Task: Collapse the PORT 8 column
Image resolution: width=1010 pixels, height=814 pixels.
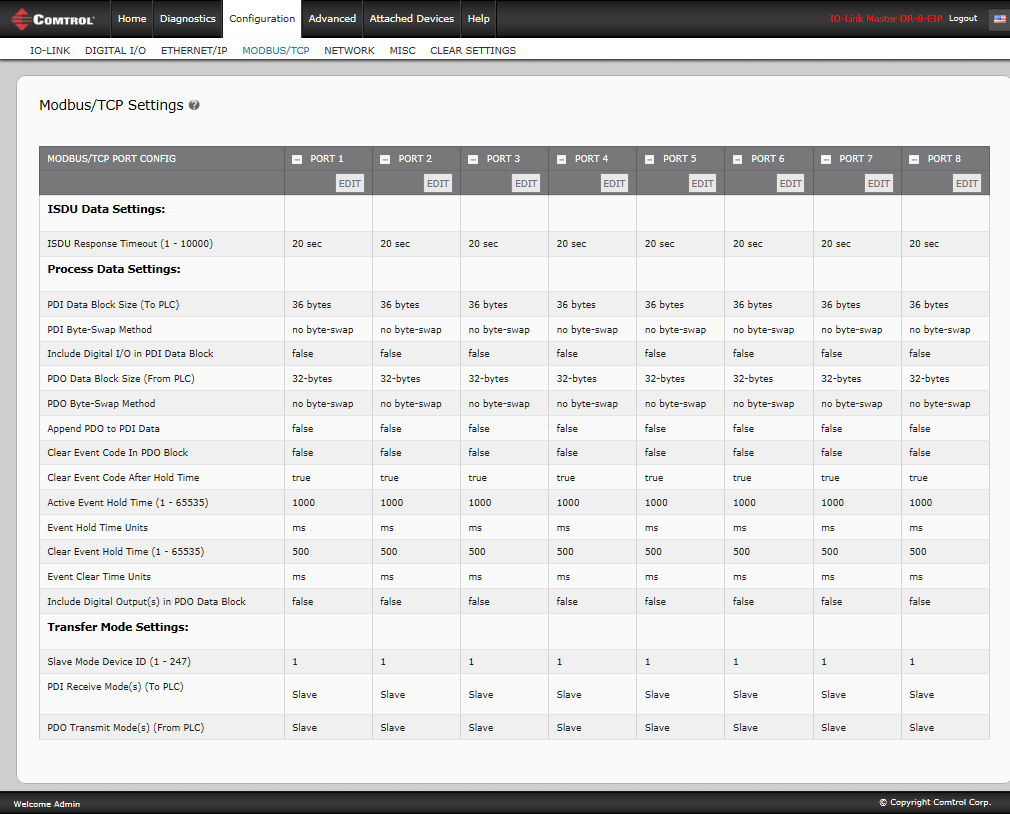Action: coord(914,159)
